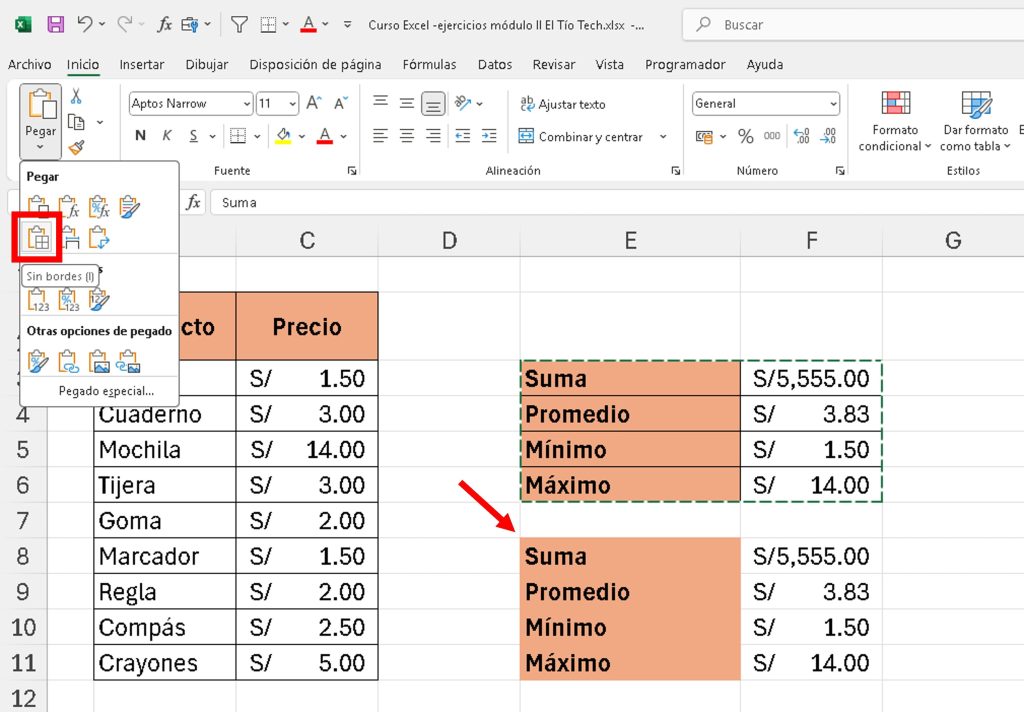Switch to the Programador tab
Image resolution: width=1024 pixels, height=712 pixels.
click(685, 64)
